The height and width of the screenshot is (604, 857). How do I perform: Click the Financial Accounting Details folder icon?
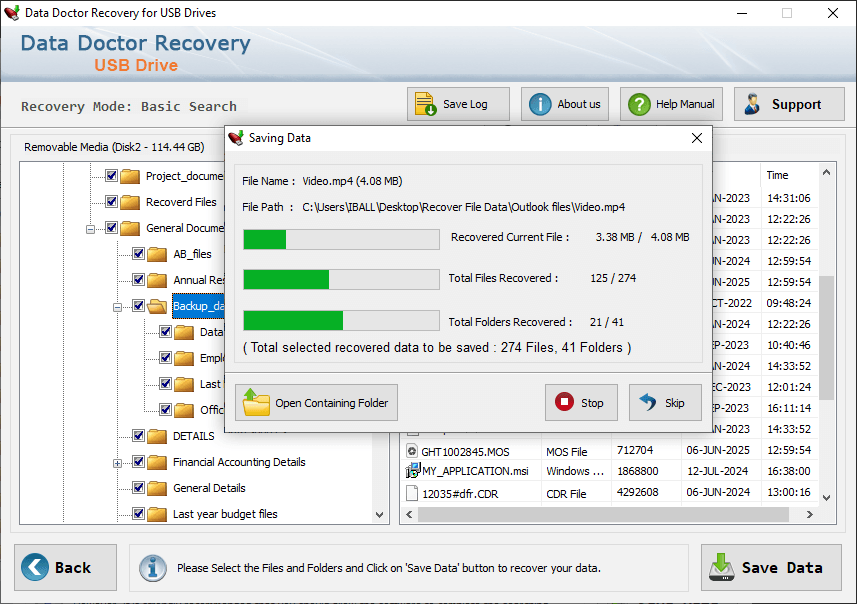pos(157,462)
